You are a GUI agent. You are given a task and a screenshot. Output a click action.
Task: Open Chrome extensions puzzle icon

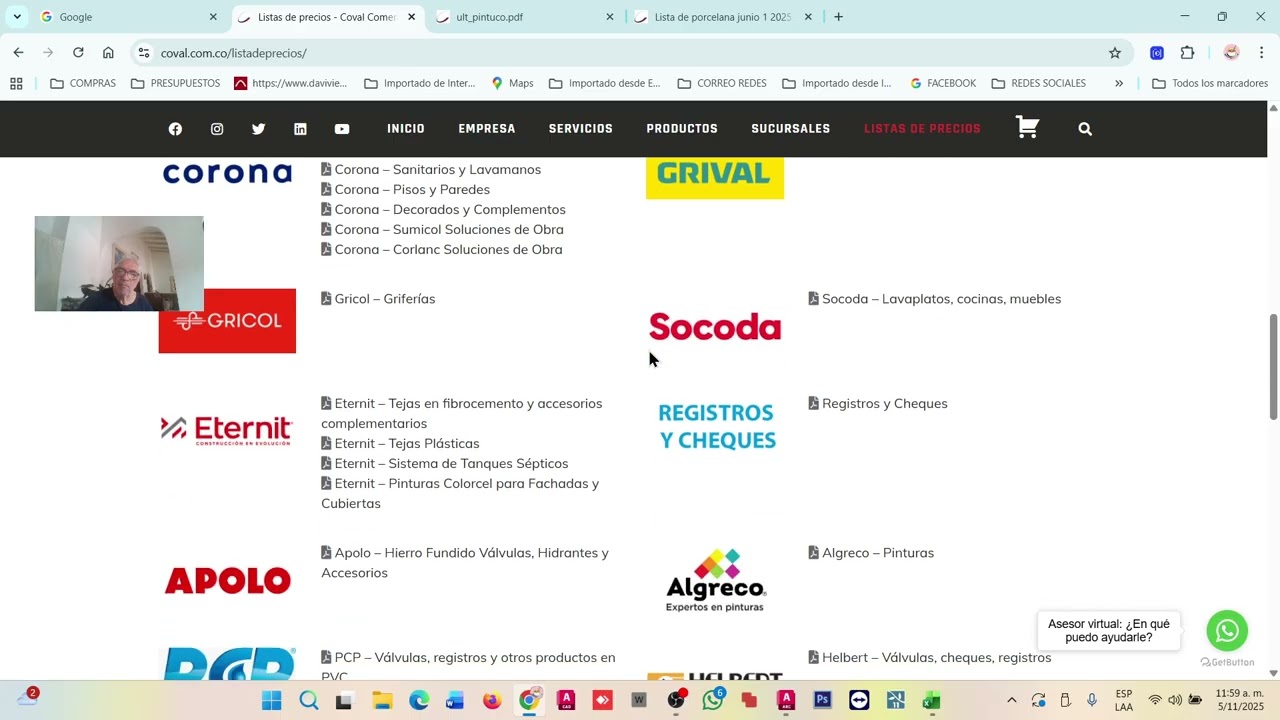click(1187, 53)
